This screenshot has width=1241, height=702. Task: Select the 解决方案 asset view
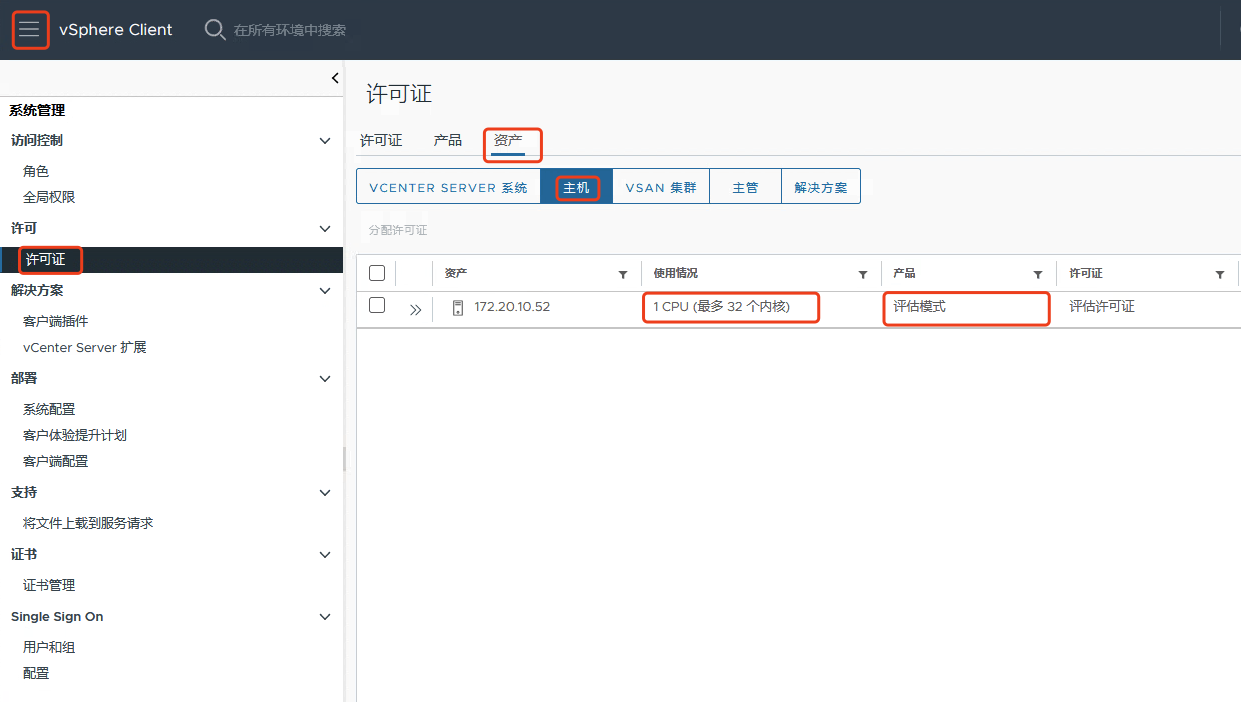coord(821,187)
